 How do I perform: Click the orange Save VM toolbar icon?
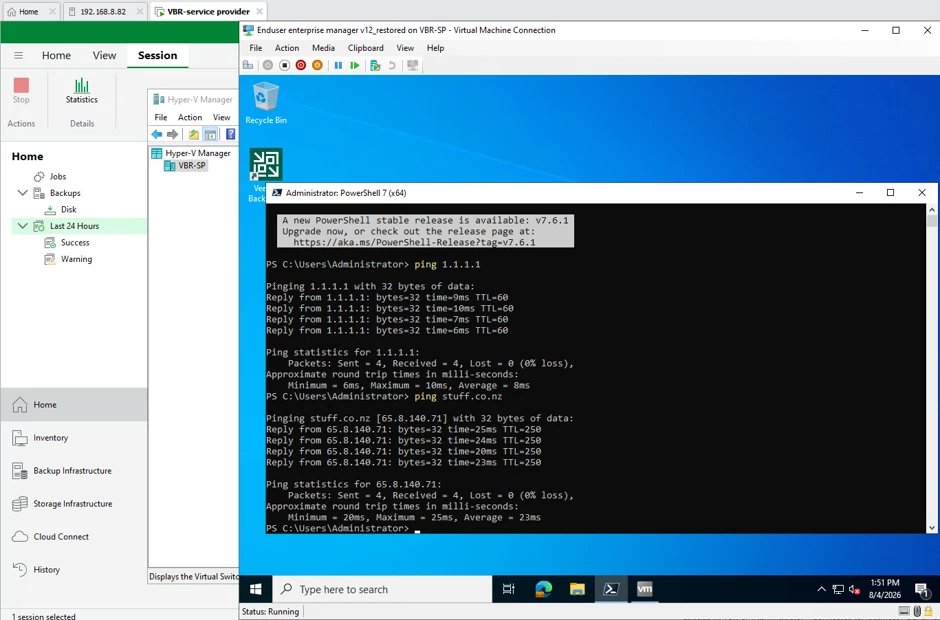(317, 65)
